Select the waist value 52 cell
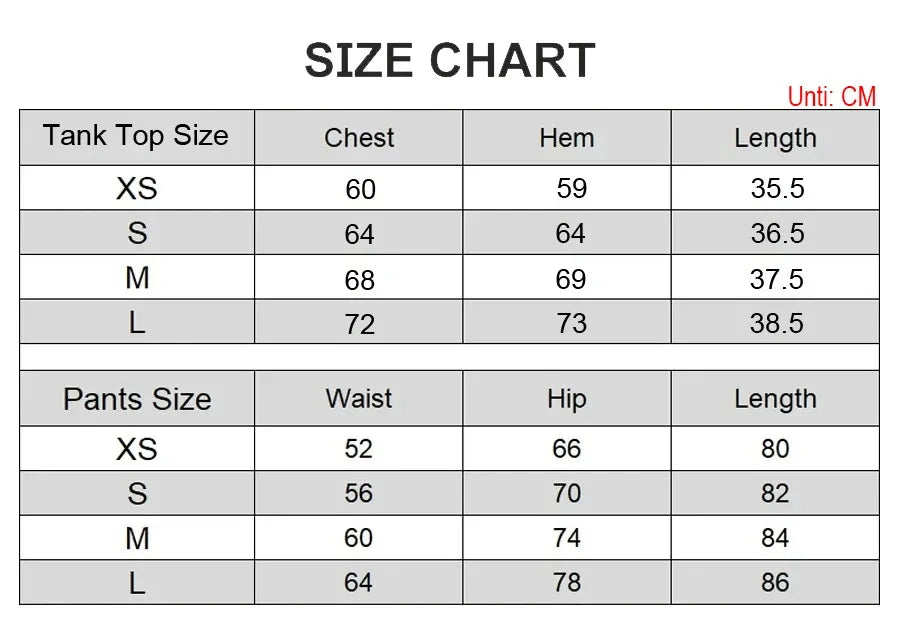900x626 pixels. [x=359, y=449]
